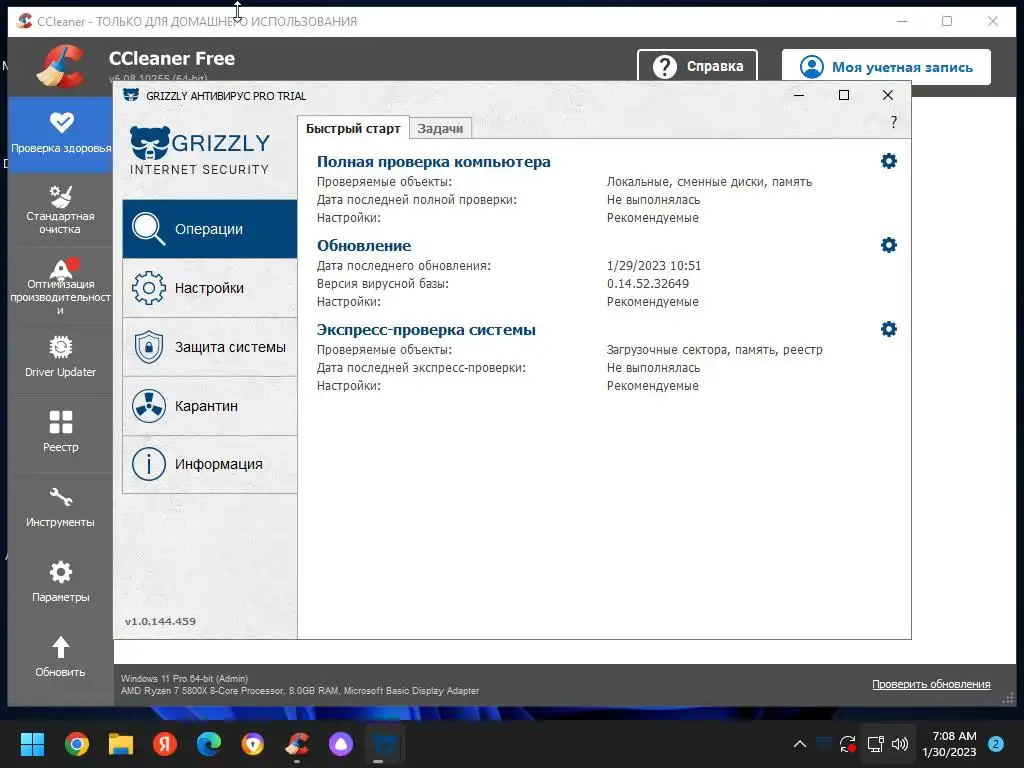The image size is (1024, 768).
Task: Open notifications badge showing 2
Action: (996, 744)
